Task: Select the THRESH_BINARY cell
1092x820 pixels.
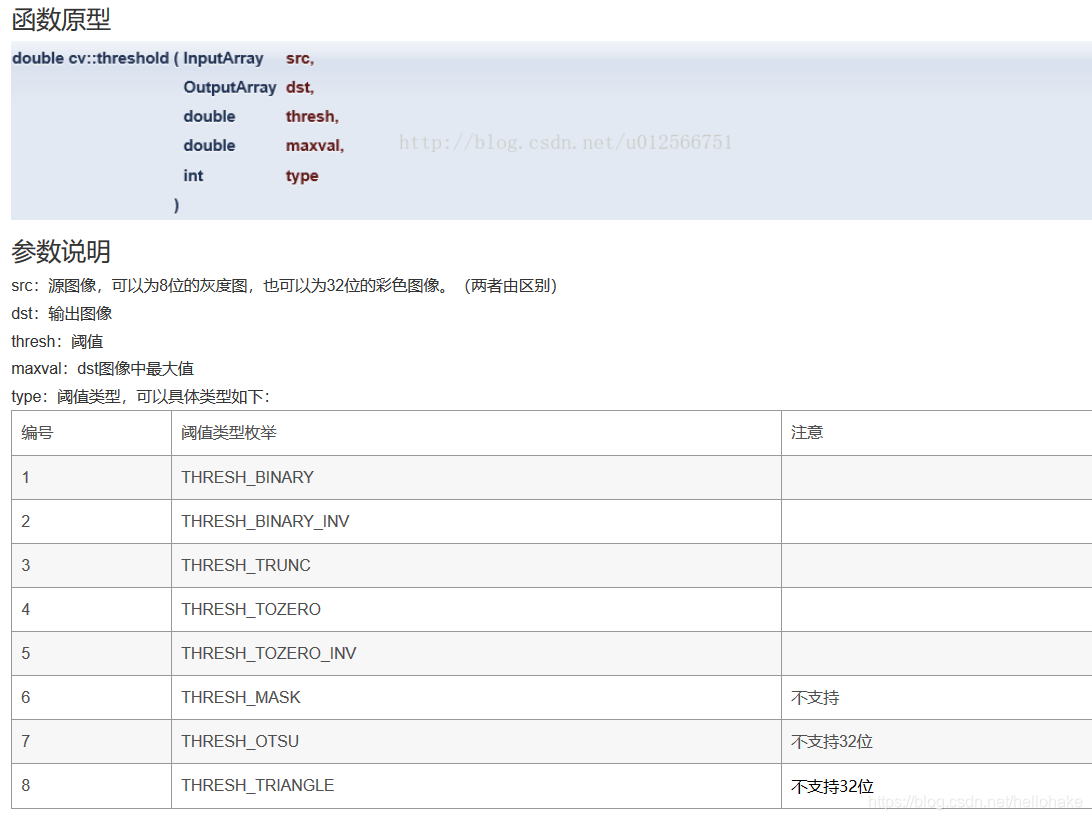Action: 476,478
